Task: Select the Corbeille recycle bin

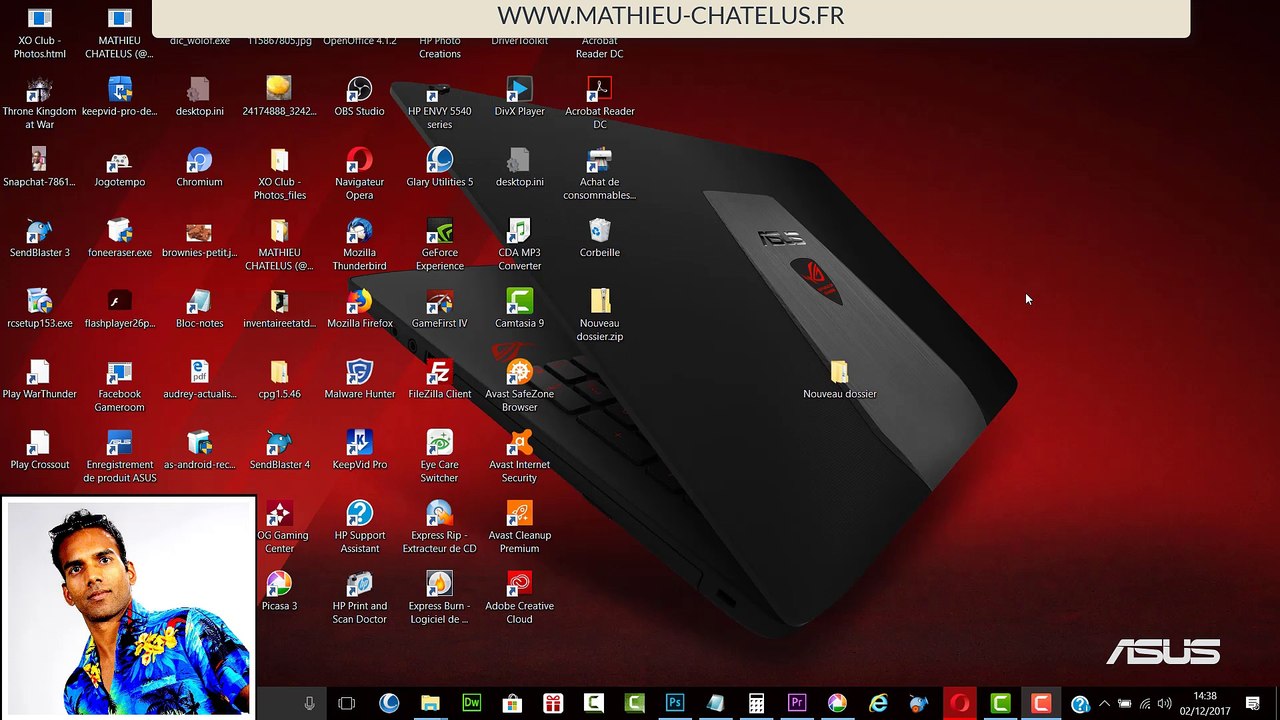Action: pos(599,239)
